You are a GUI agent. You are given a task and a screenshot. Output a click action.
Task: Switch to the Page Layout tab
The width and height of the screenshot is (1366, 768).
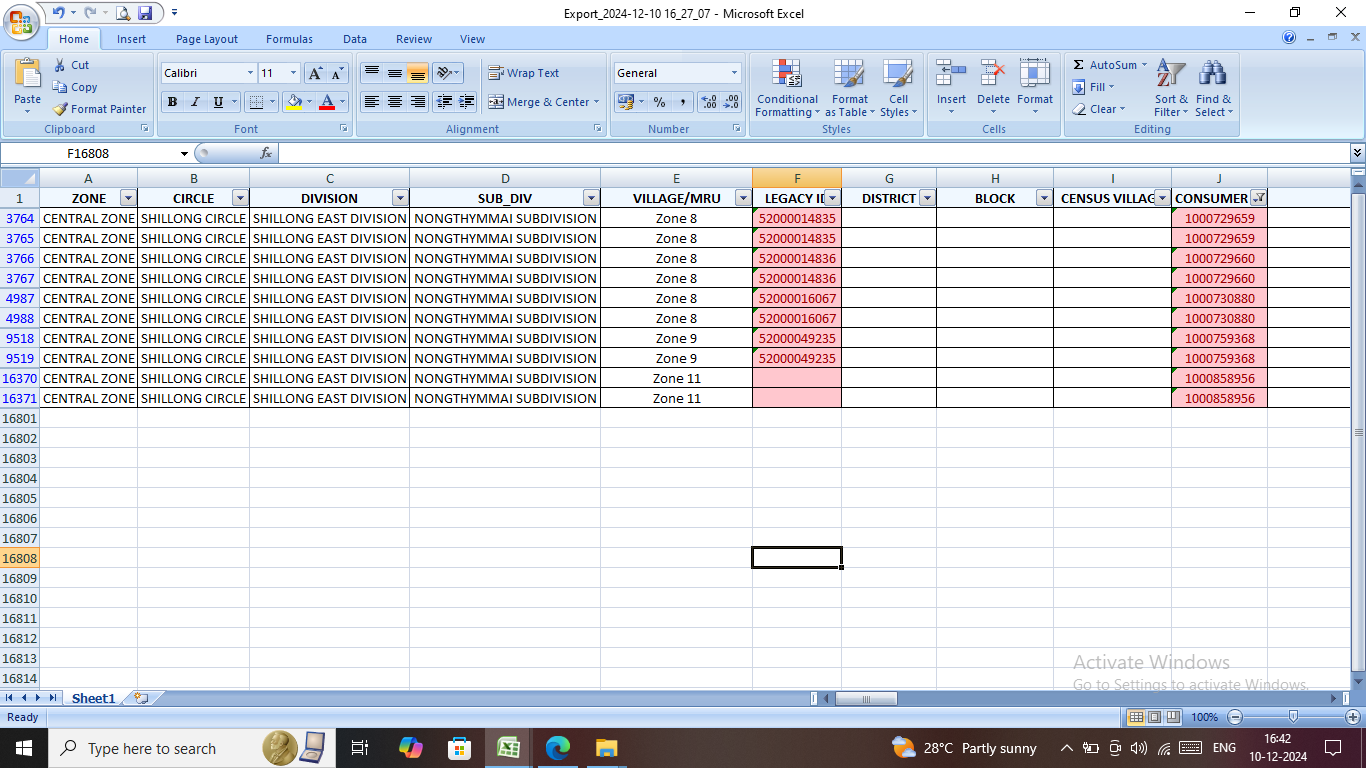(207, 39)
